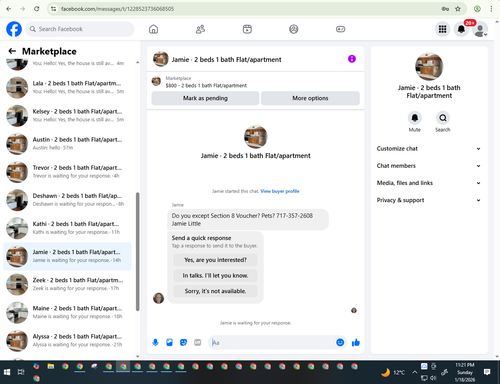Click the More options button

(x=310, y=98)
